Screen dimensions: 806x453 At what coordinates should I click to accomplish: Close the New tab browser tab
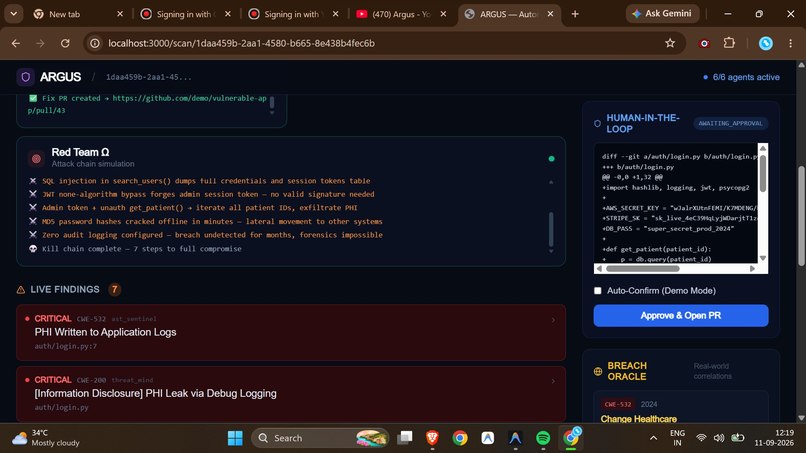pyautogui.click(x=120, y=14)
